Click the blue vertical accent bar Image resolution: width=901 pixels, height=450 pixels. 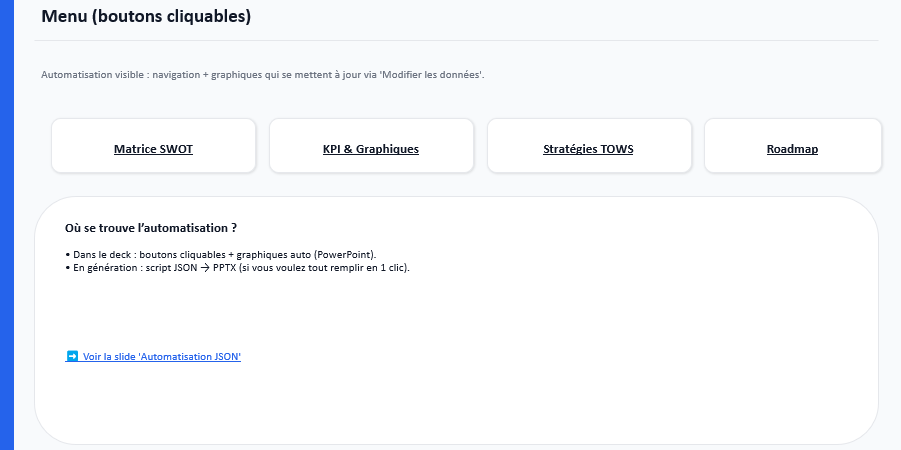(6, 225)
